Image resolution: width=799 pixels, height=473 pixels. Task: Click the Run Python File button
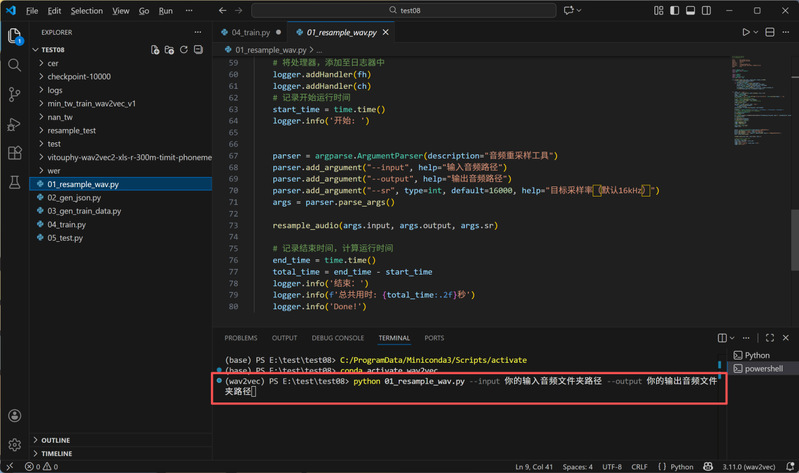[745, 32]
